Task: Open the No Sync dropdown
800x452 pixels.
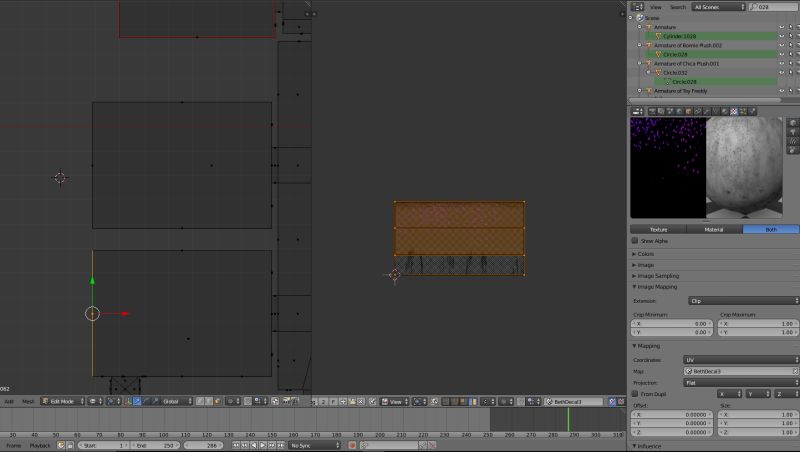Action: click(x=314, y=445)
